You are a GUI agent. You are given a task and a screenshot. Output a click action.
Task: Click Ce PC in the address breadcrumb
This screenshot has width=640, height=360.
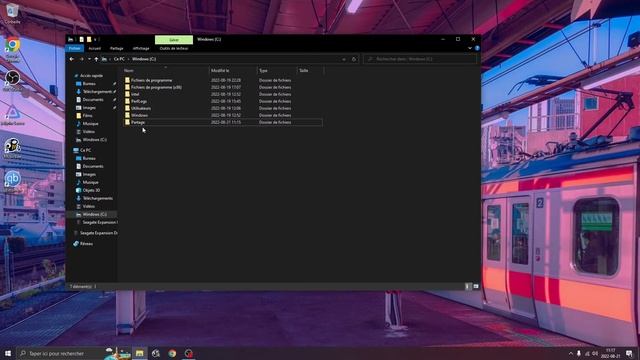[119, 59]
